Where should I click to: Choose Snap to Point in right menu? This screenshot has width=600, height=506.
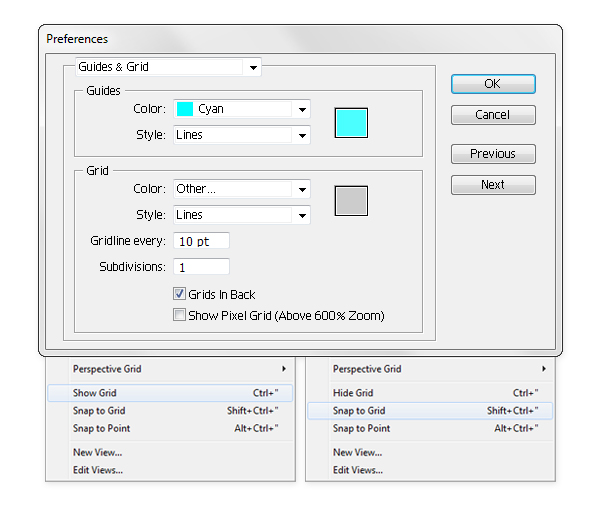click(x=430, y=428)
